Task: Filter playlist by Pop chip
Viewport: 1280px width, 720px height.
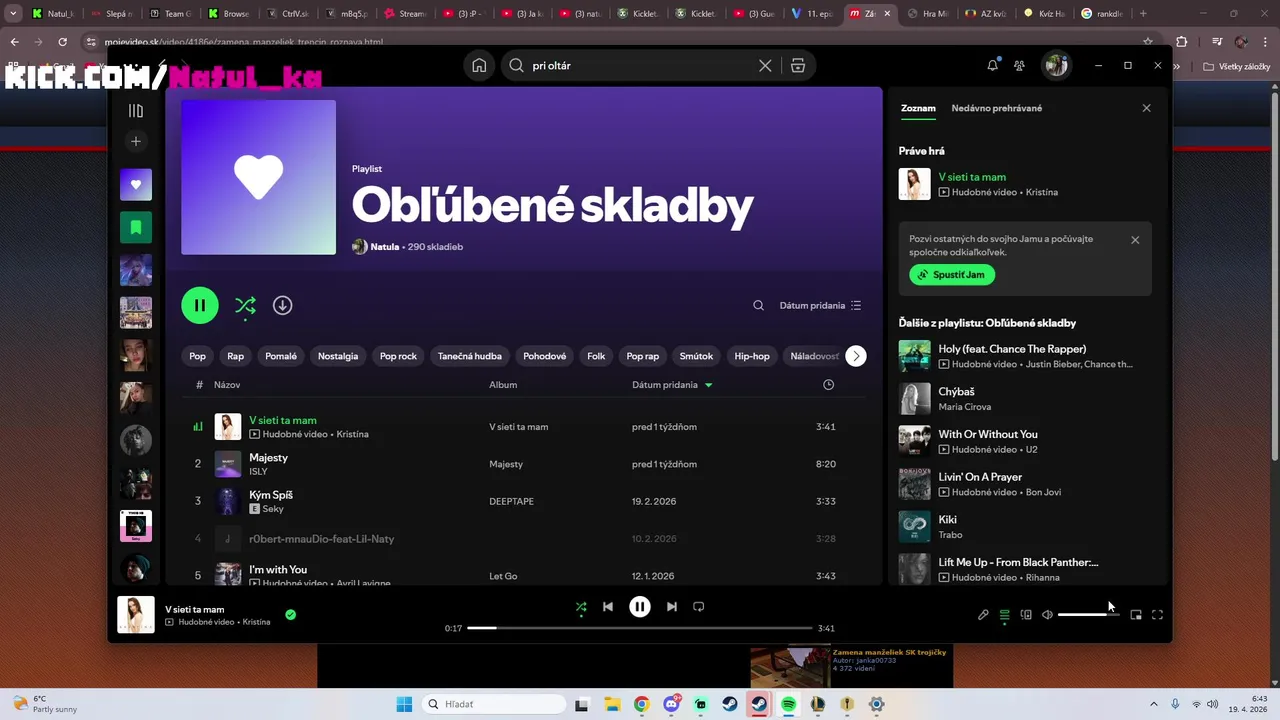Action: pos(198,356)
